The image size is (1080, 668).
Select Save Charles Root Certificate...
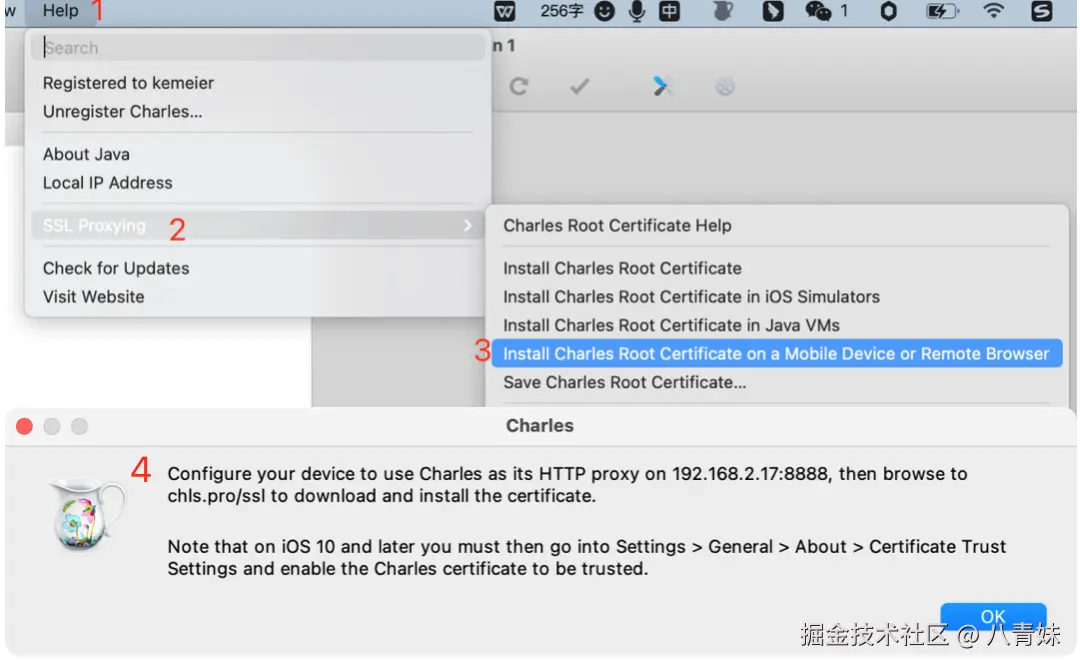click(624, 382)
